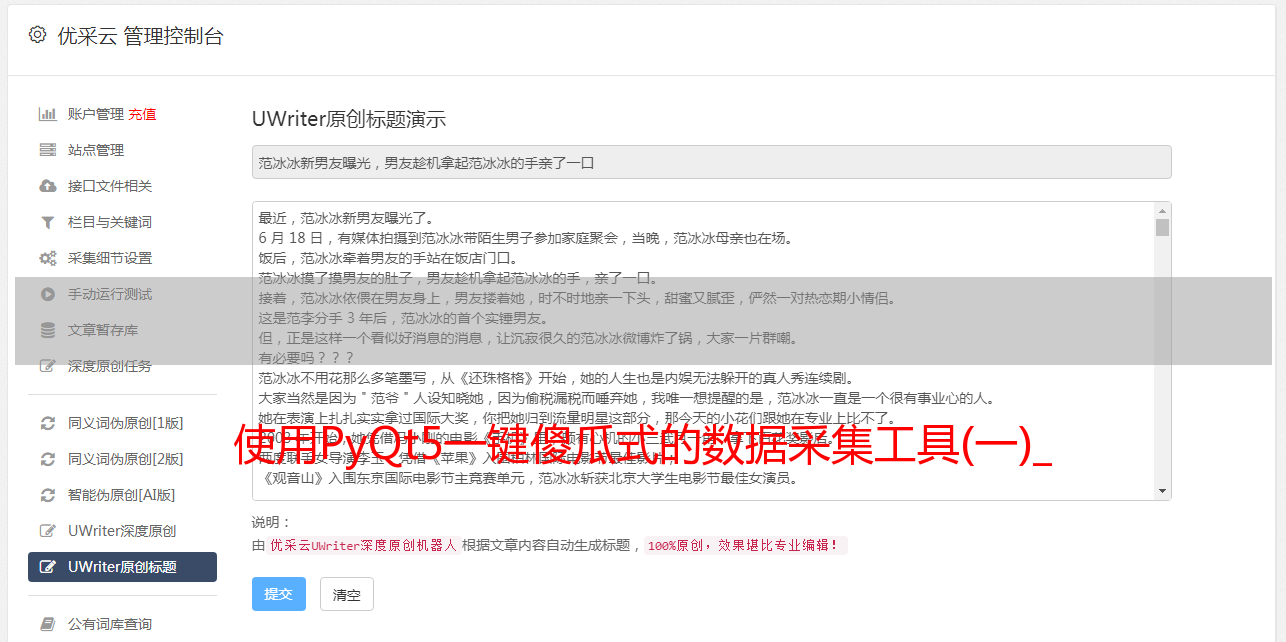1286x642 pixels.
Task: Click the 清空 button
Action: [x=347, y=594]
